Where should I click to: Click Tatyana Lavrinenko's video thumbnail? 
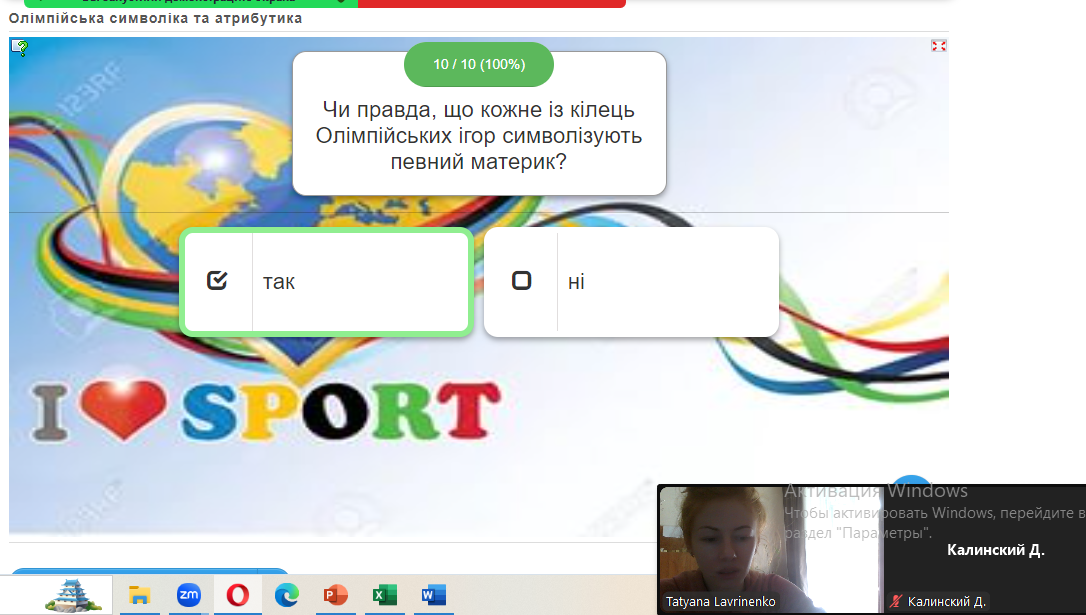point(770,549)
